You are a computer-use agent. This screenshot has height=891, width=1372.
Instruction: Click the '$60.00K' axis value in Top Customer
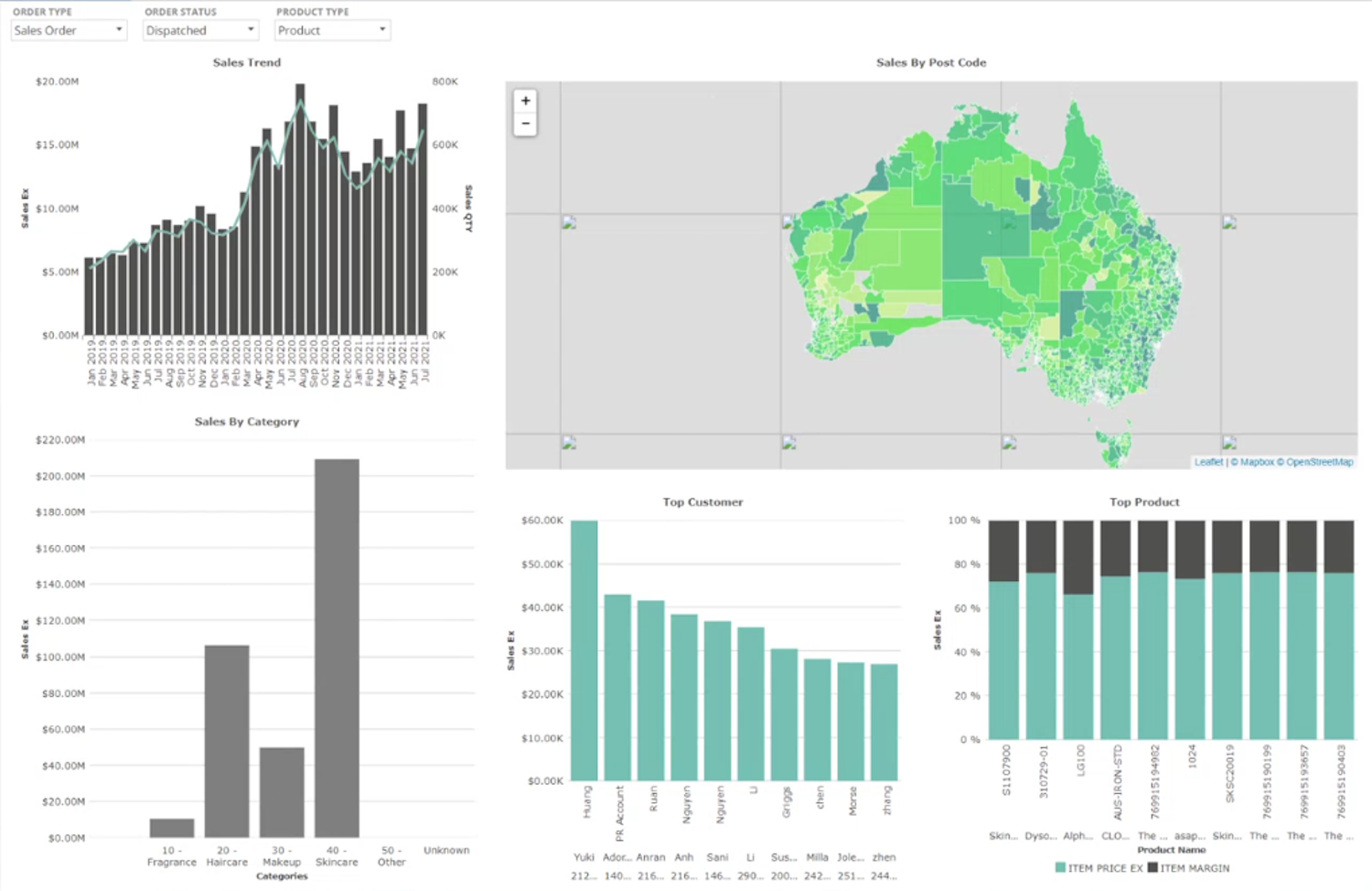(542, 521)
